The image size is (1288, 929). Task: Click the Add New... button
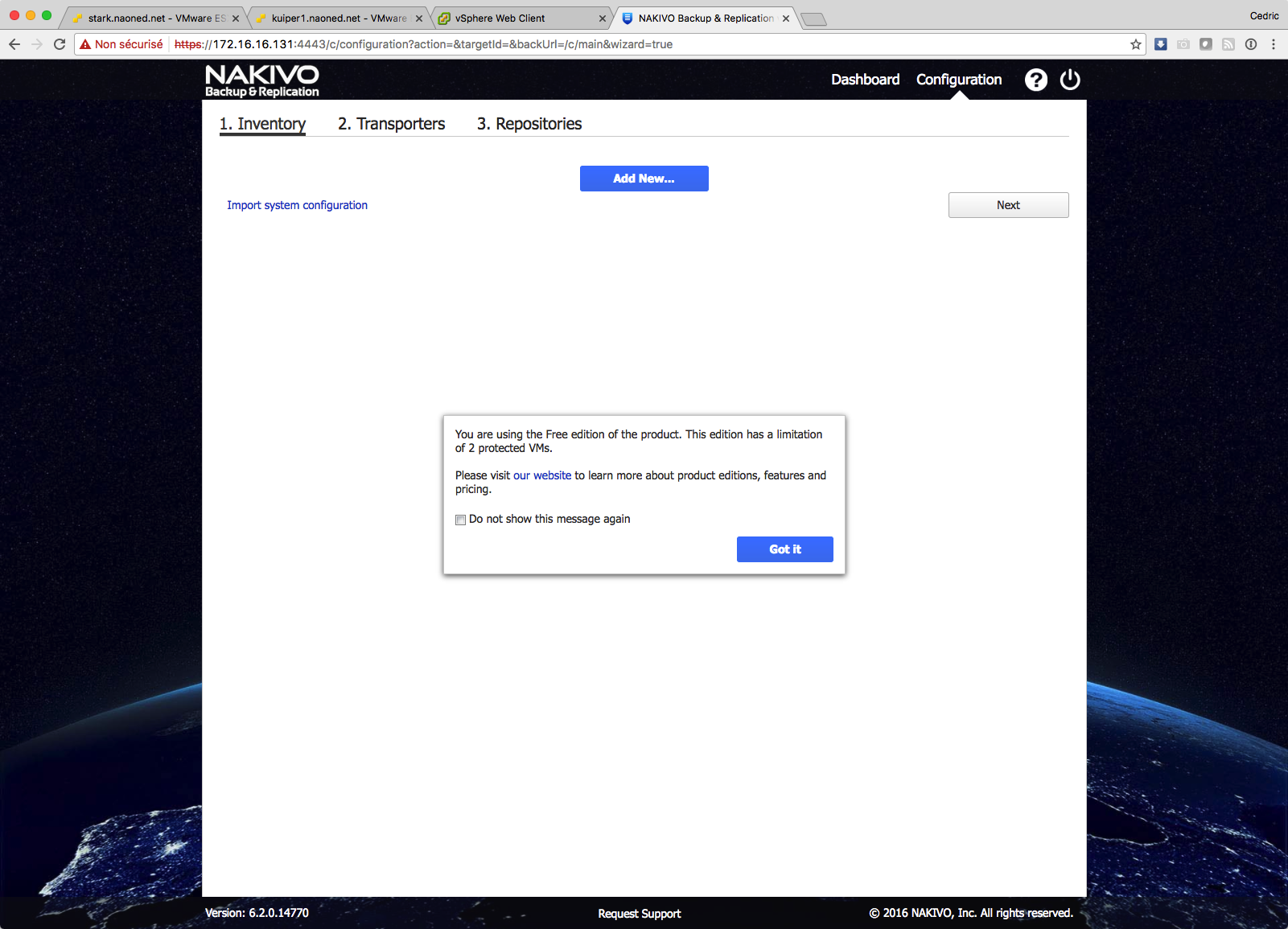644,179
